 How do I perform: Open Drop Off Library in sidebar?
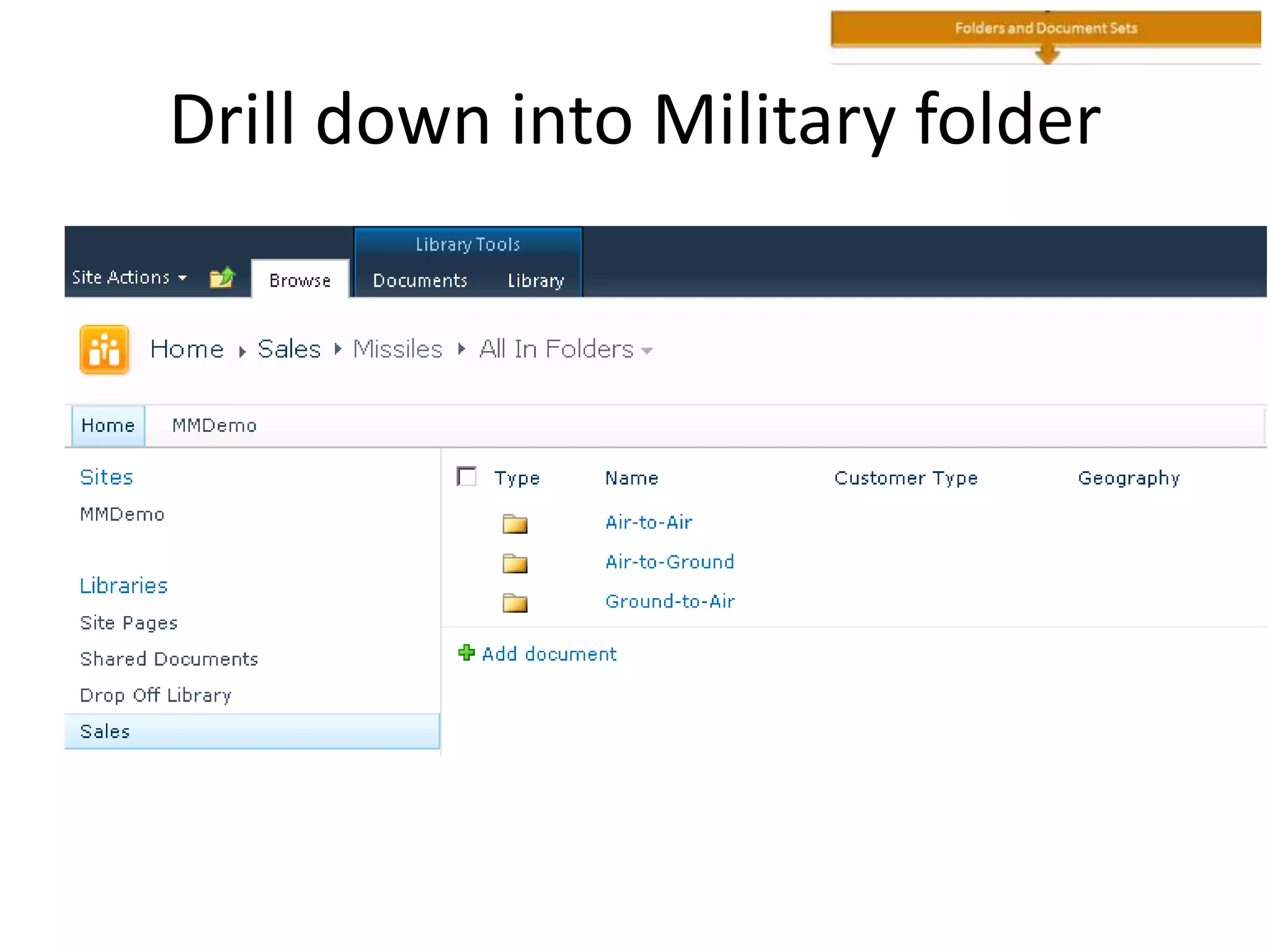coord(156,695)
